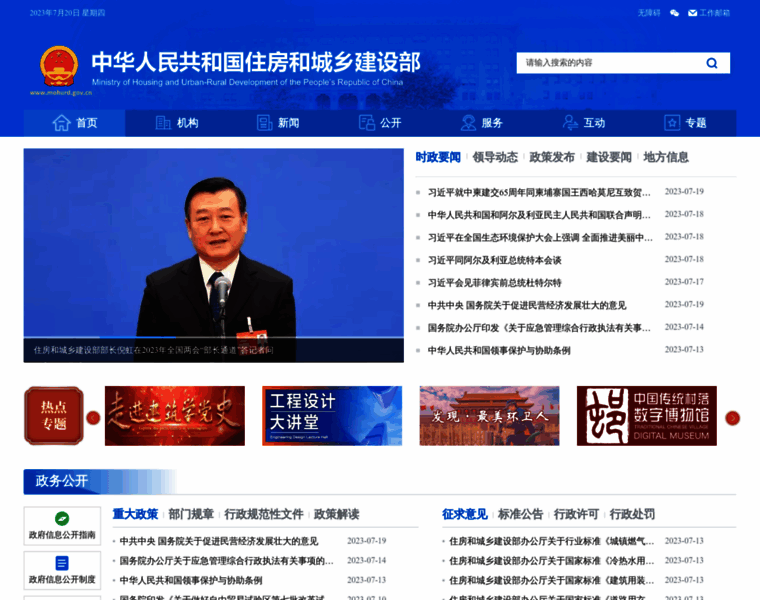The height and width of the screenshot is (600, 760).
Task: Switch to the 建设要闻 tab
Action: point(609,157)
